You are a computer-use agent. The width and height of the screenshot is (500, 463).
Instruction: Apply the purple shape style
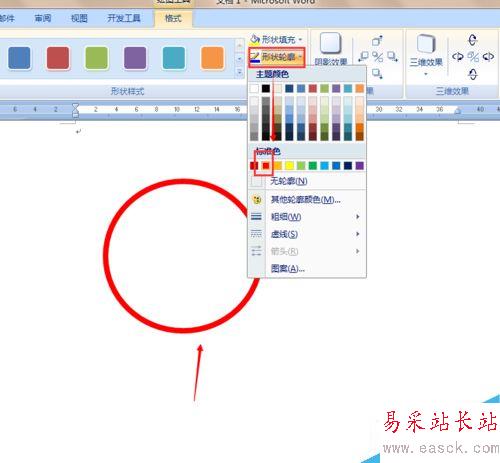(135, 58)
